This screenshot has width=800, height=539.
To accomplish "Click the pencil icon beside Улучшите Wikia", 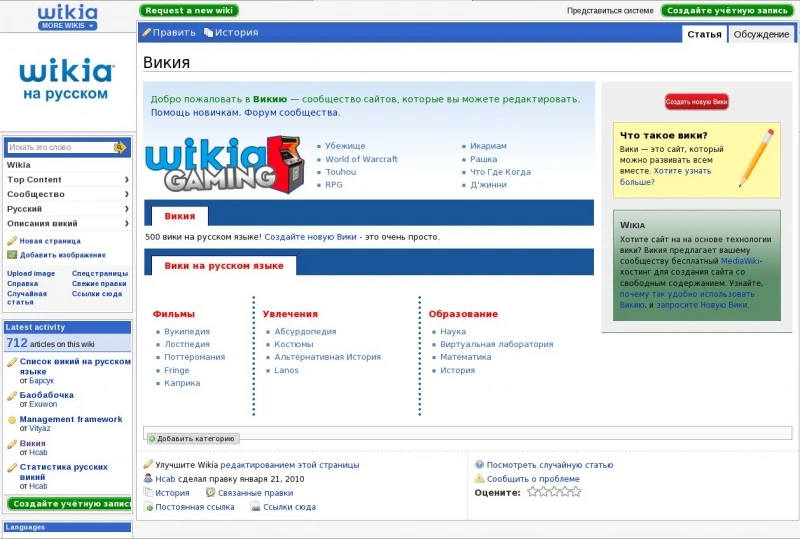I will pyautogui.click(x=148, y=464).
